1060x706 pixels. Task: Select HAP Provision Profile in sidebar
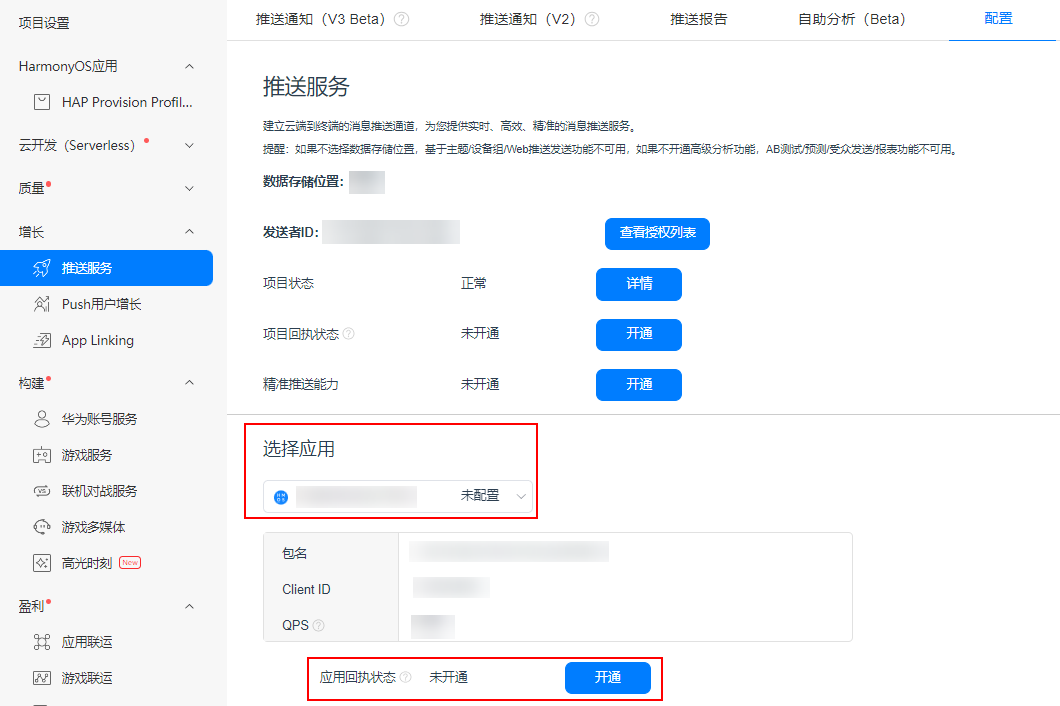pyautogui.click(x=126, y=102)
